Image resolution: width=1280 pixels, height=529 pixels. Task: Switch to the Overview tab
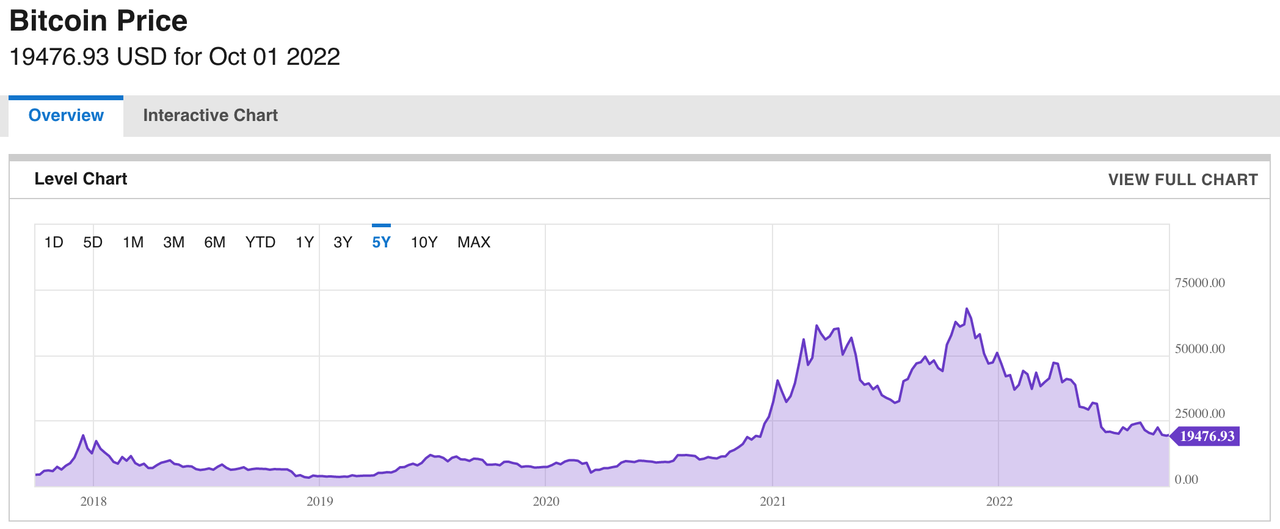66,116
